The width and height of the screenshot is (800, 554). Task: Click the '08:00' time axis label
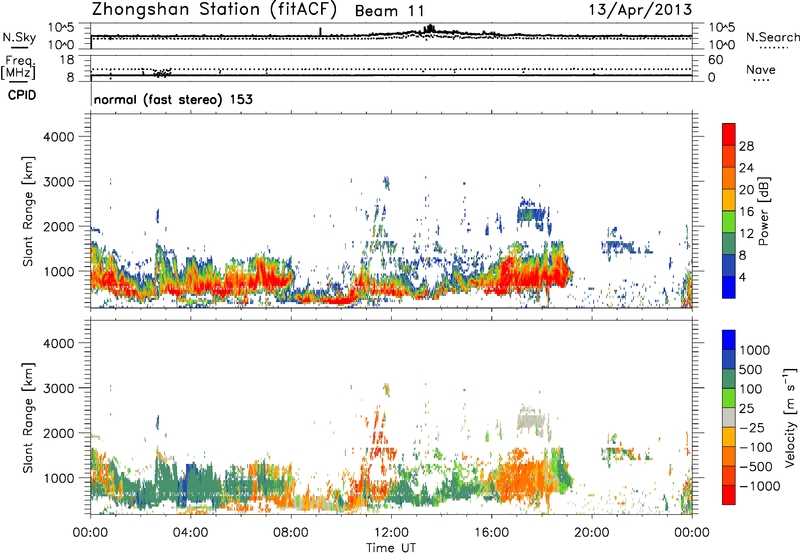click(x=291, y=533)
